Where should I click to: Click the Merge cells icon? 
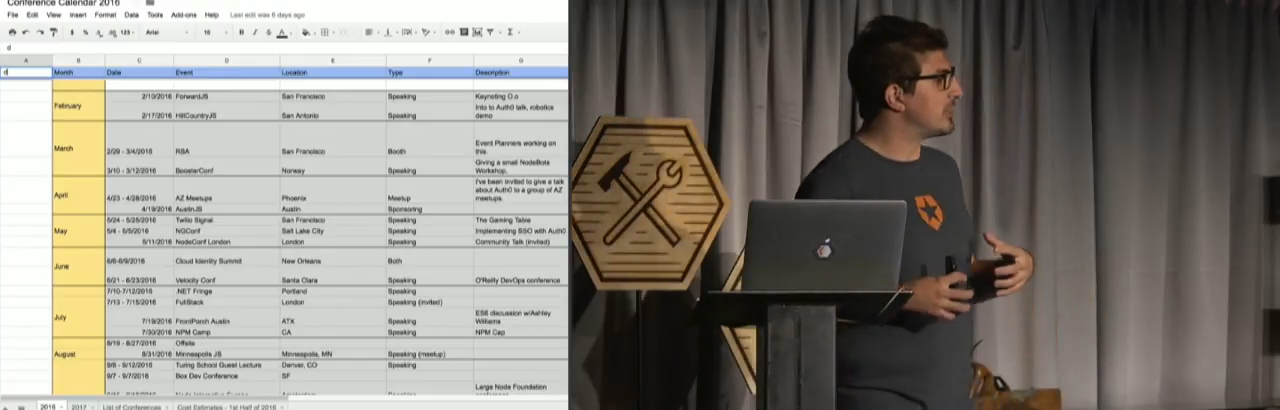tap(345, 33)
